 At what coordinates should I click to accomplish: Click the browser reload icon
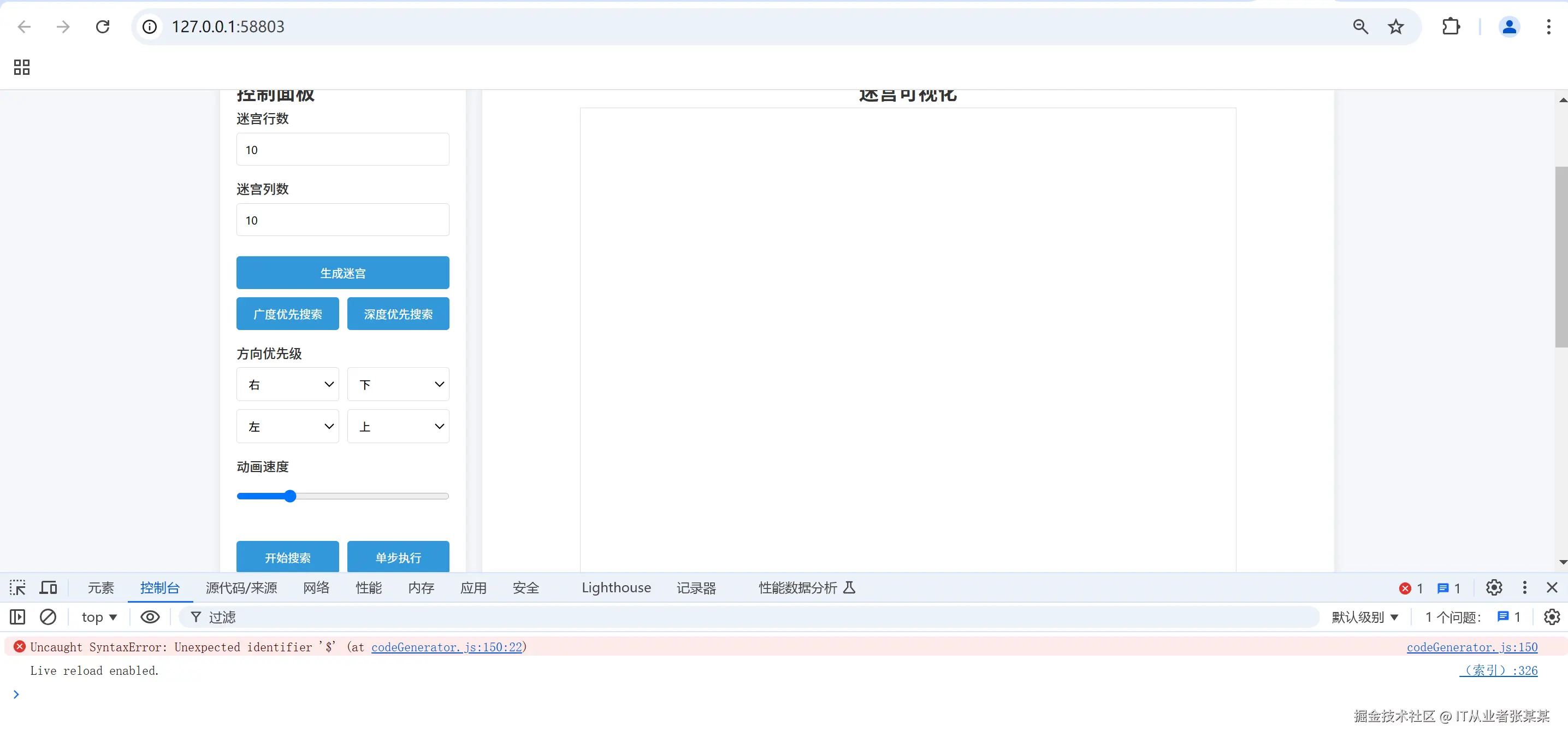pyautogui.click(x=103, y=27)
